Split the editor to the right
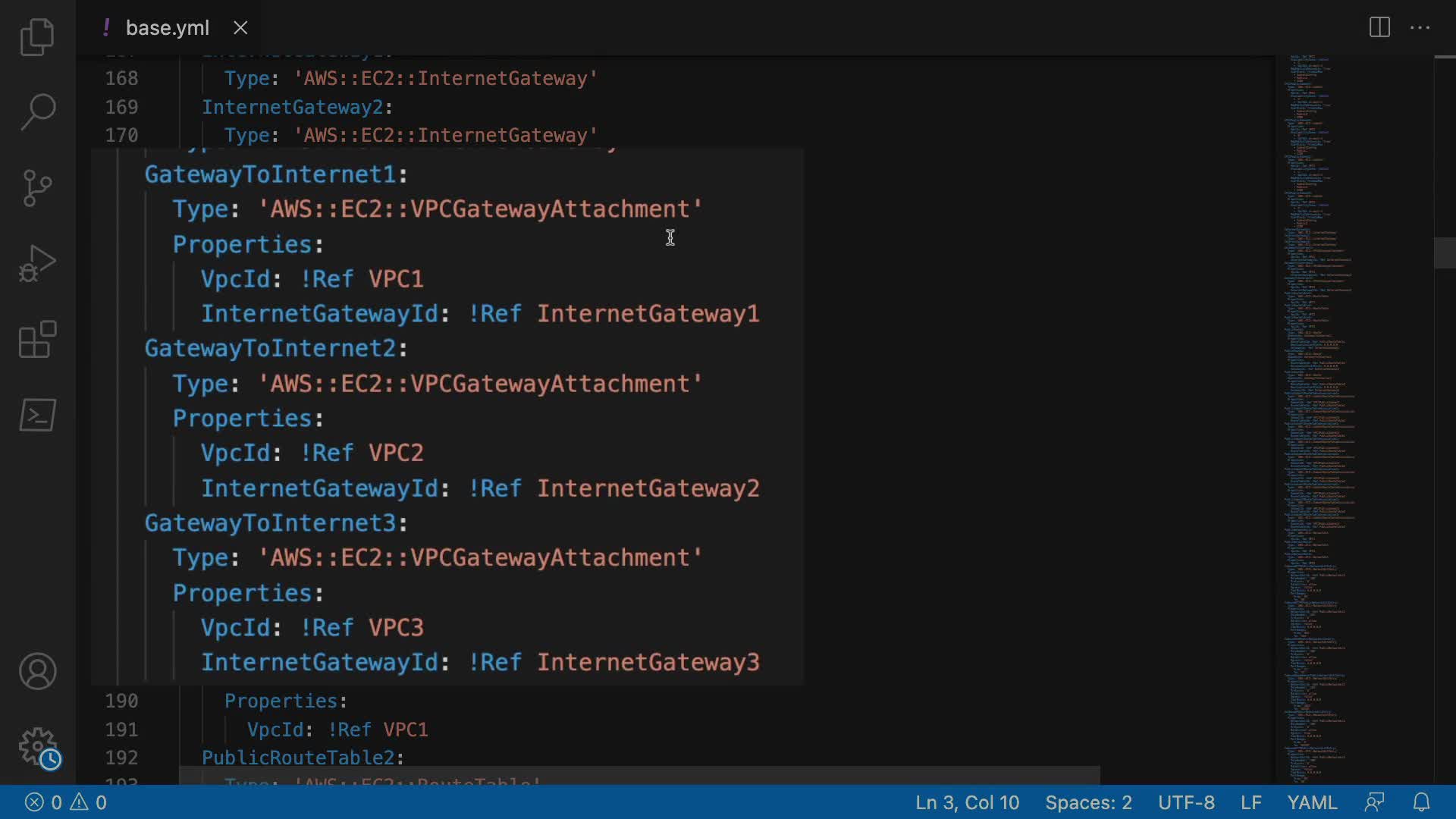Image resolution: width=1456 pixels, height=819 pixels. point(1379,28)
